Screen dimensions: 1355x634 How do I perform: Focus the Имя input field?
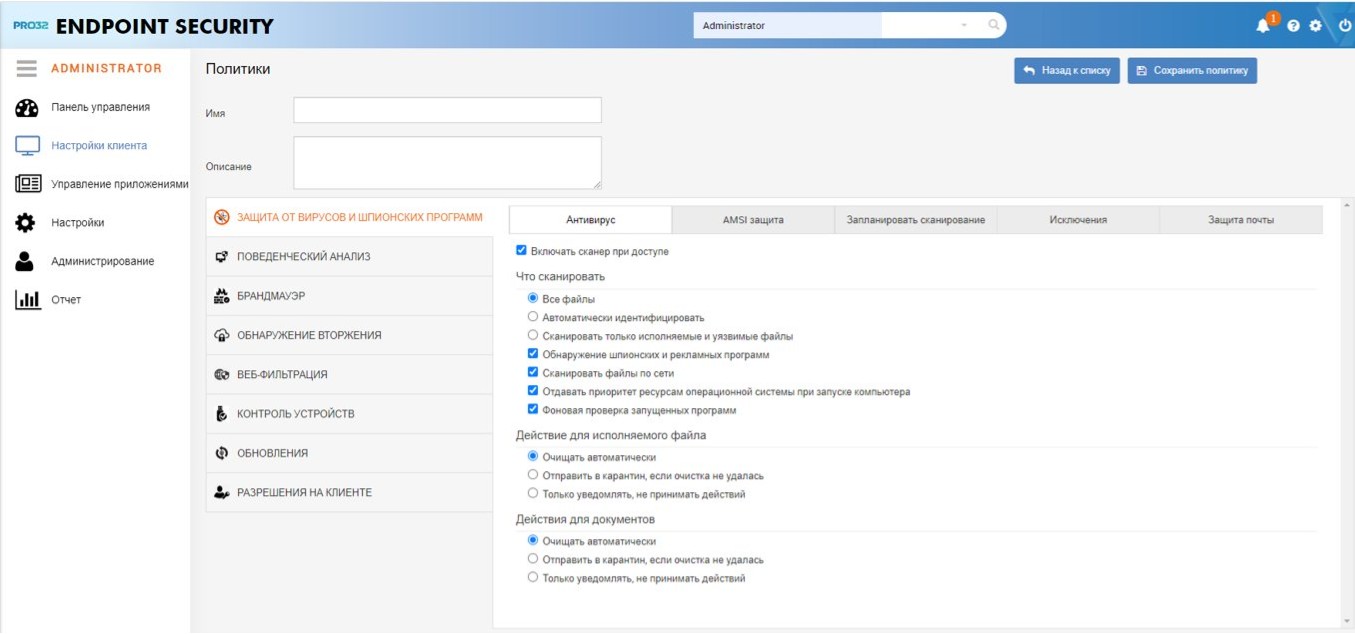(x=447, y=110)
